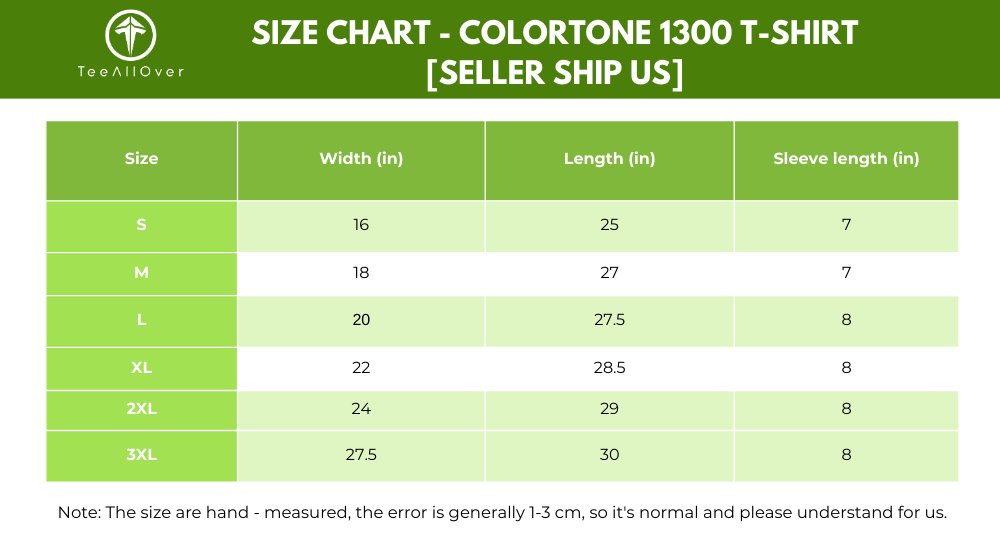Viewport: 1000px width, 550px height.
Task: Click length value 27.5 for size L
Action: click(609, 320)
